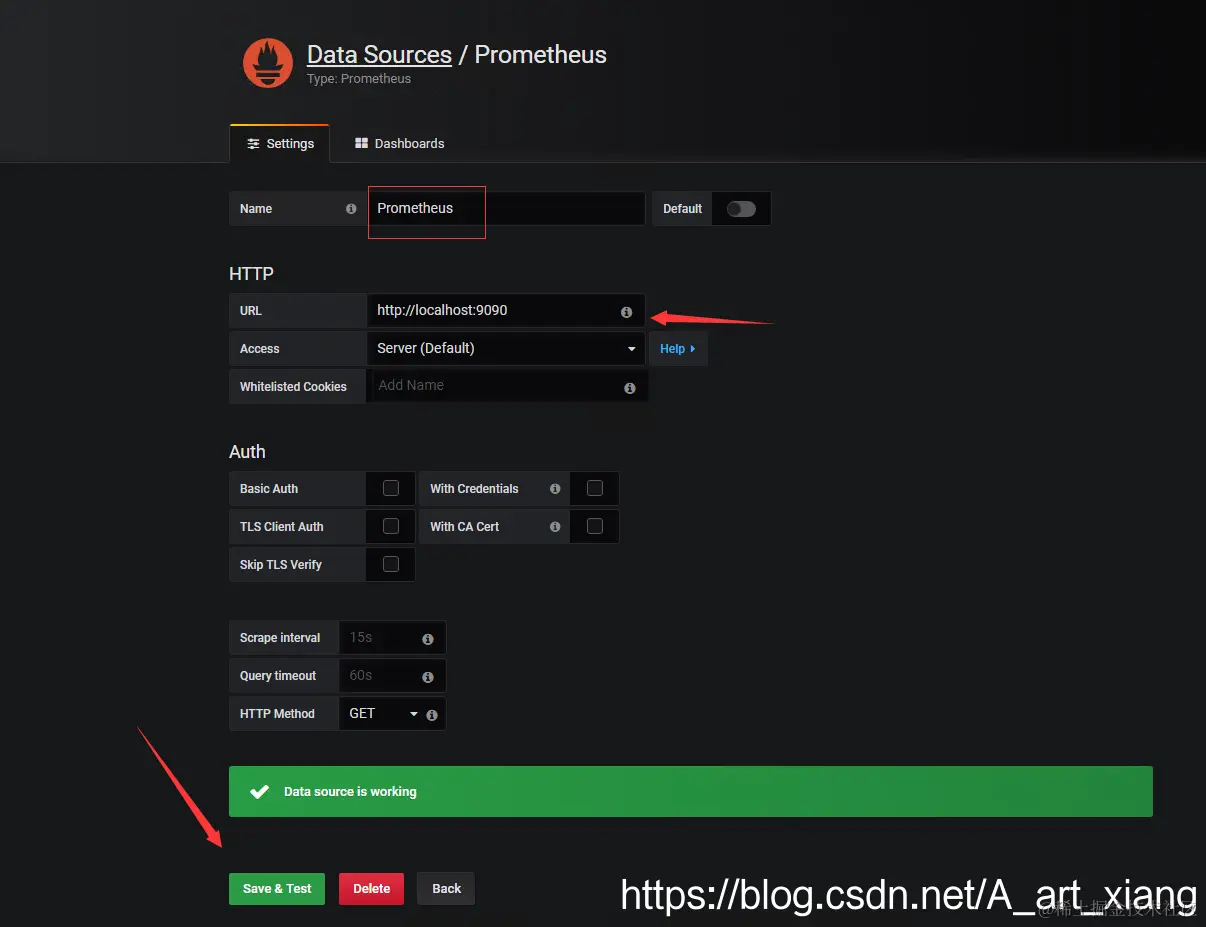Screen dimensions: 1206x927
Task: Click the Prometheus flame logo icon
Action: click(x=268, y=62)
